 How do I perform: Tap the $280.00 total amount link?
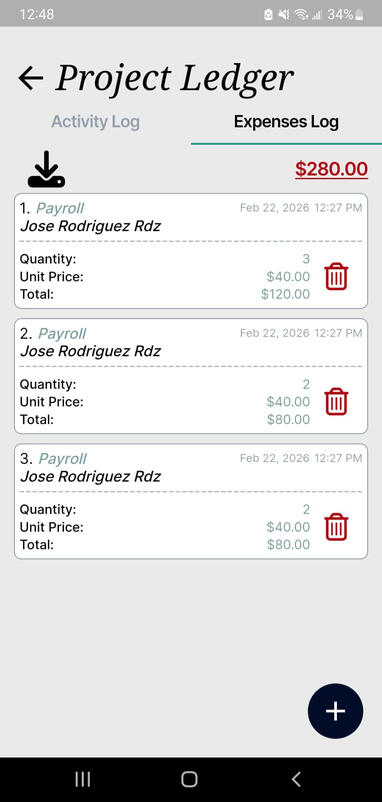click(331, 169)
